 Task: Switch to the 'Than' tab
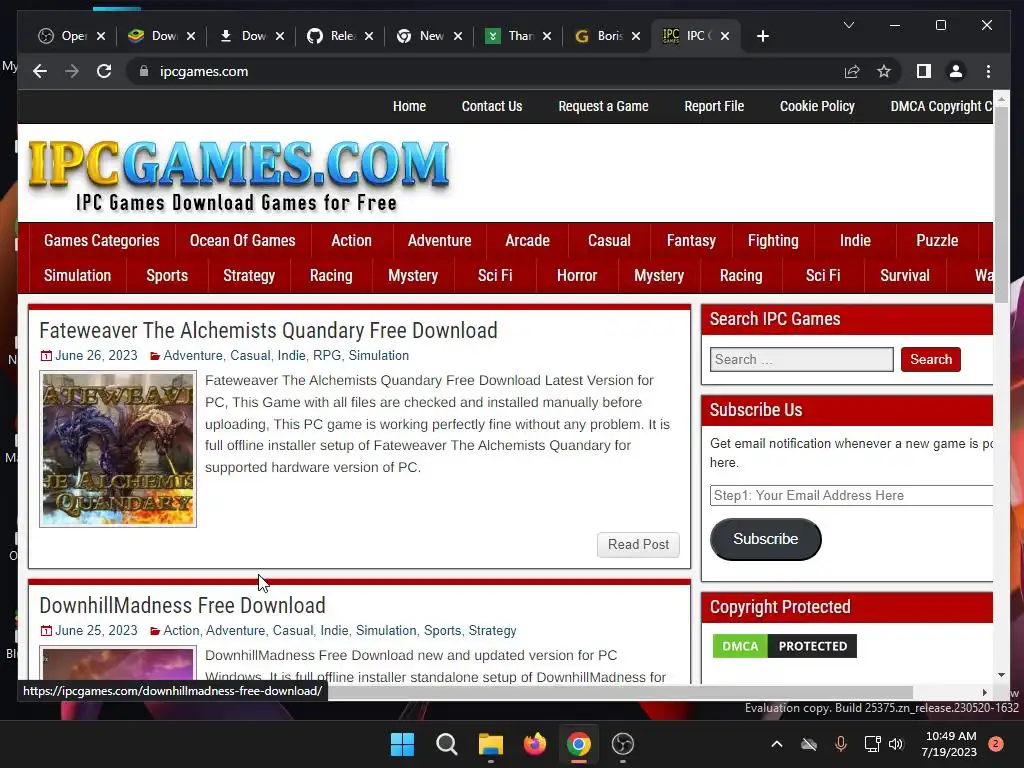click(511, 36)
